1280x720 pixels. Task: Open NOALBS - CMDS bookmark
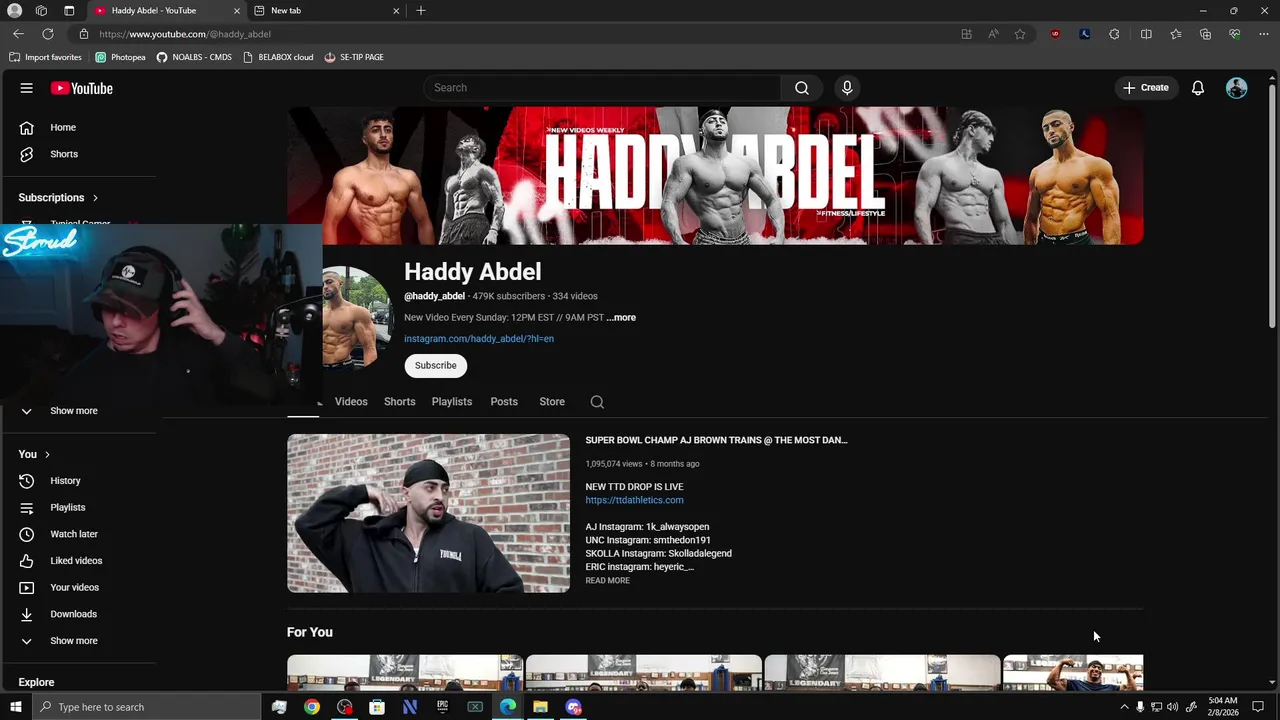(194, 57)
